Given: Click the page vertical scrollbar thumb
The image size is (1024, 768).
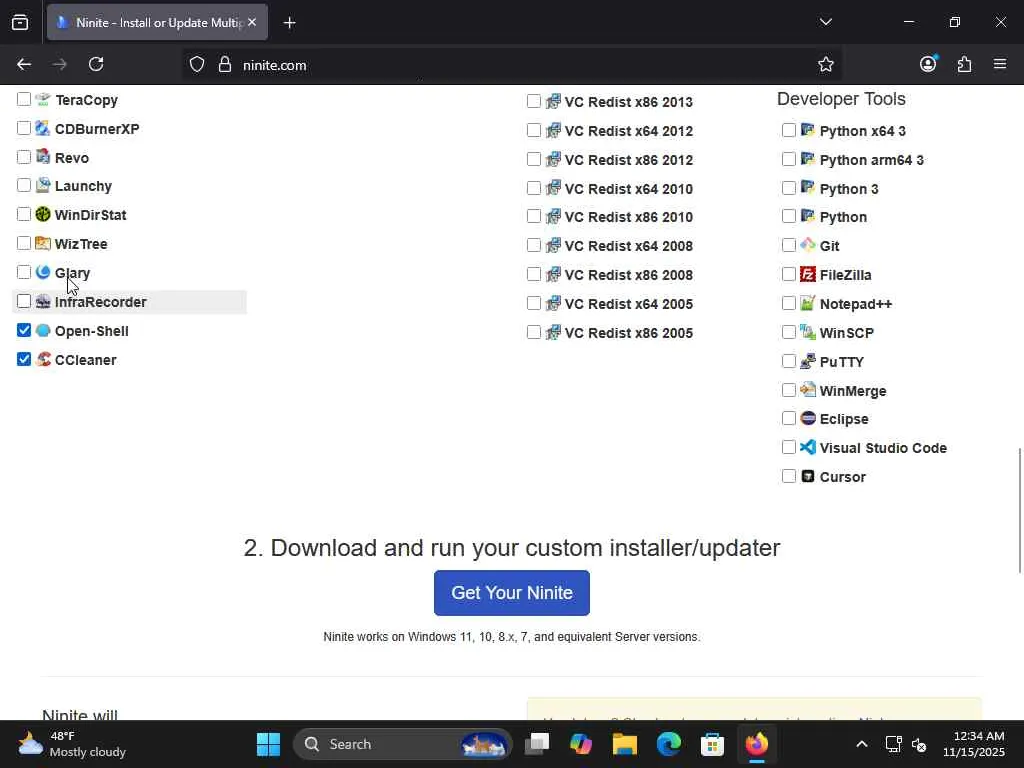Looking at the screenshot, I should 1019,511.
